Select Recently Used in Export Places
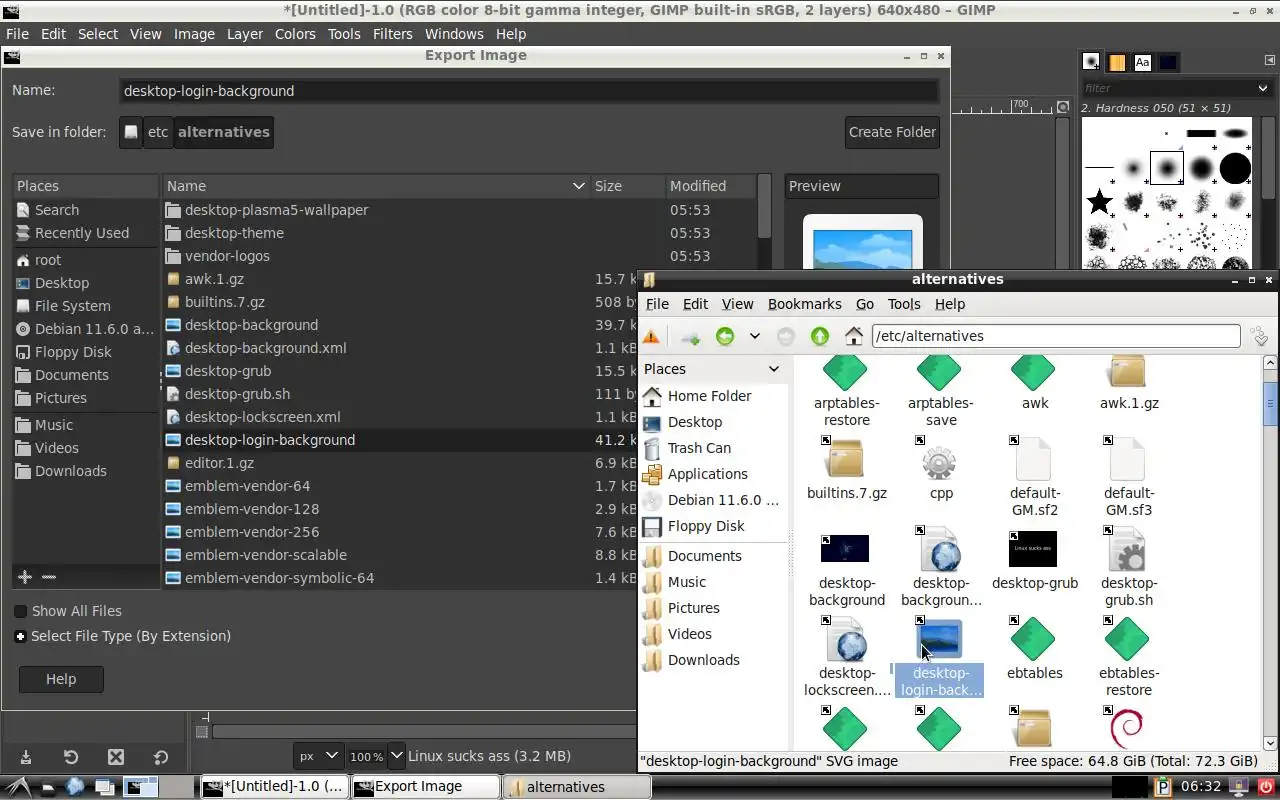The height and width of the screenshot is (800, 1280). [x=82, y=233]
